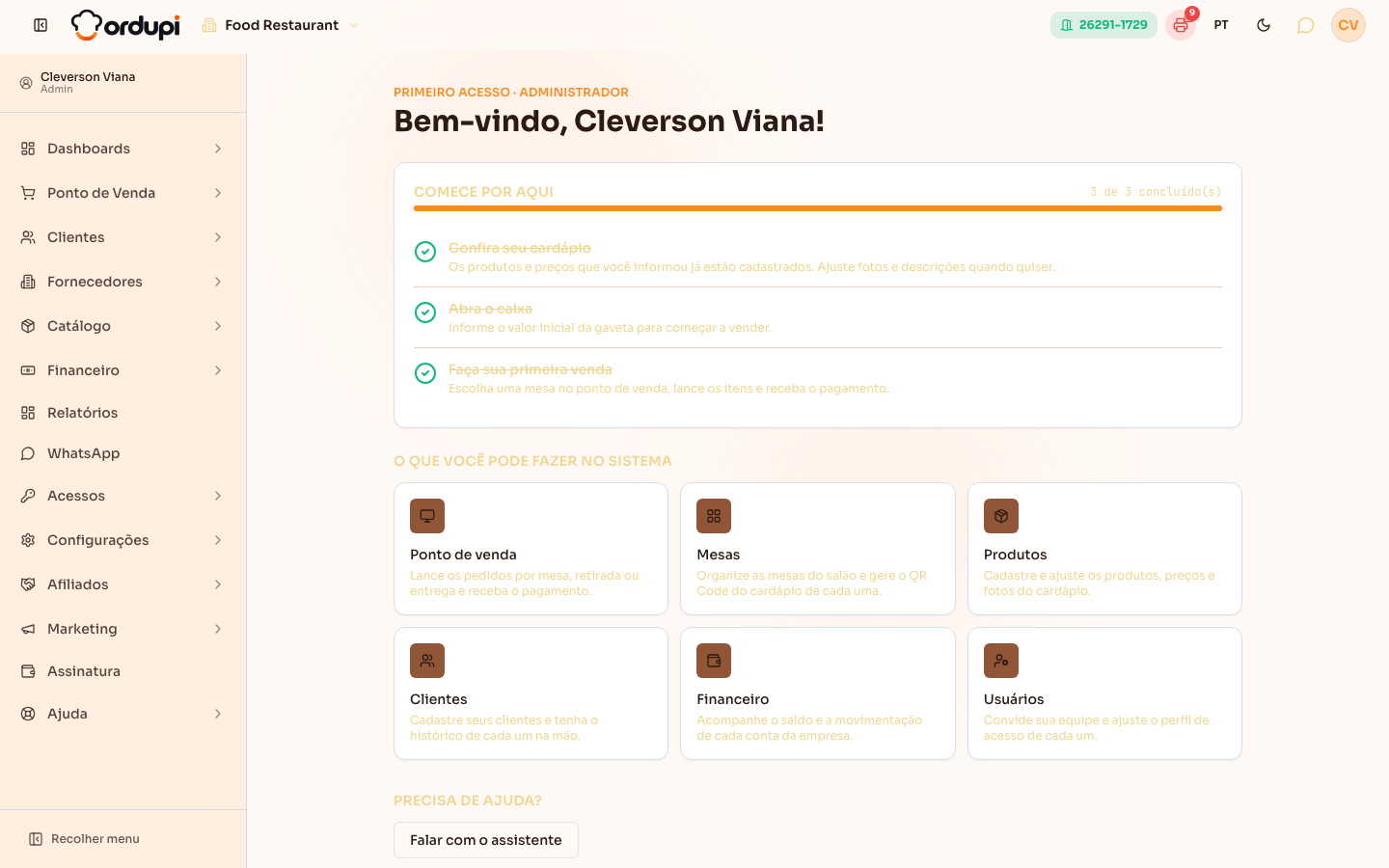Expand the Catálogo submenu chevron

point(218,326)
